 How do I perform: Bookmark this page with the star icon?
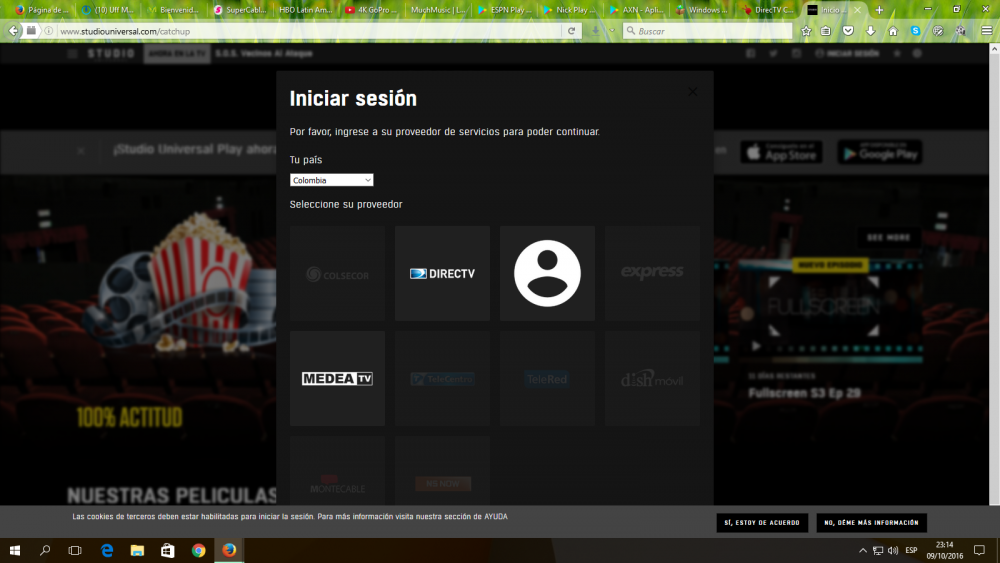point(806,31)
